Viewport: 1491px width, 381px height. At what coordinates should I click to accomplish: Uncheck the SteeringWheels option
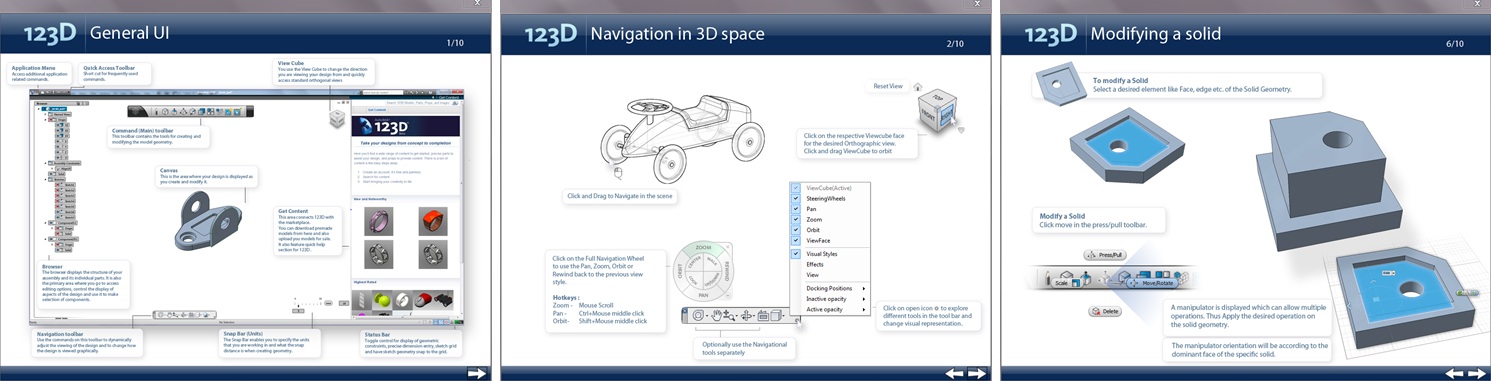click(796, 198)
